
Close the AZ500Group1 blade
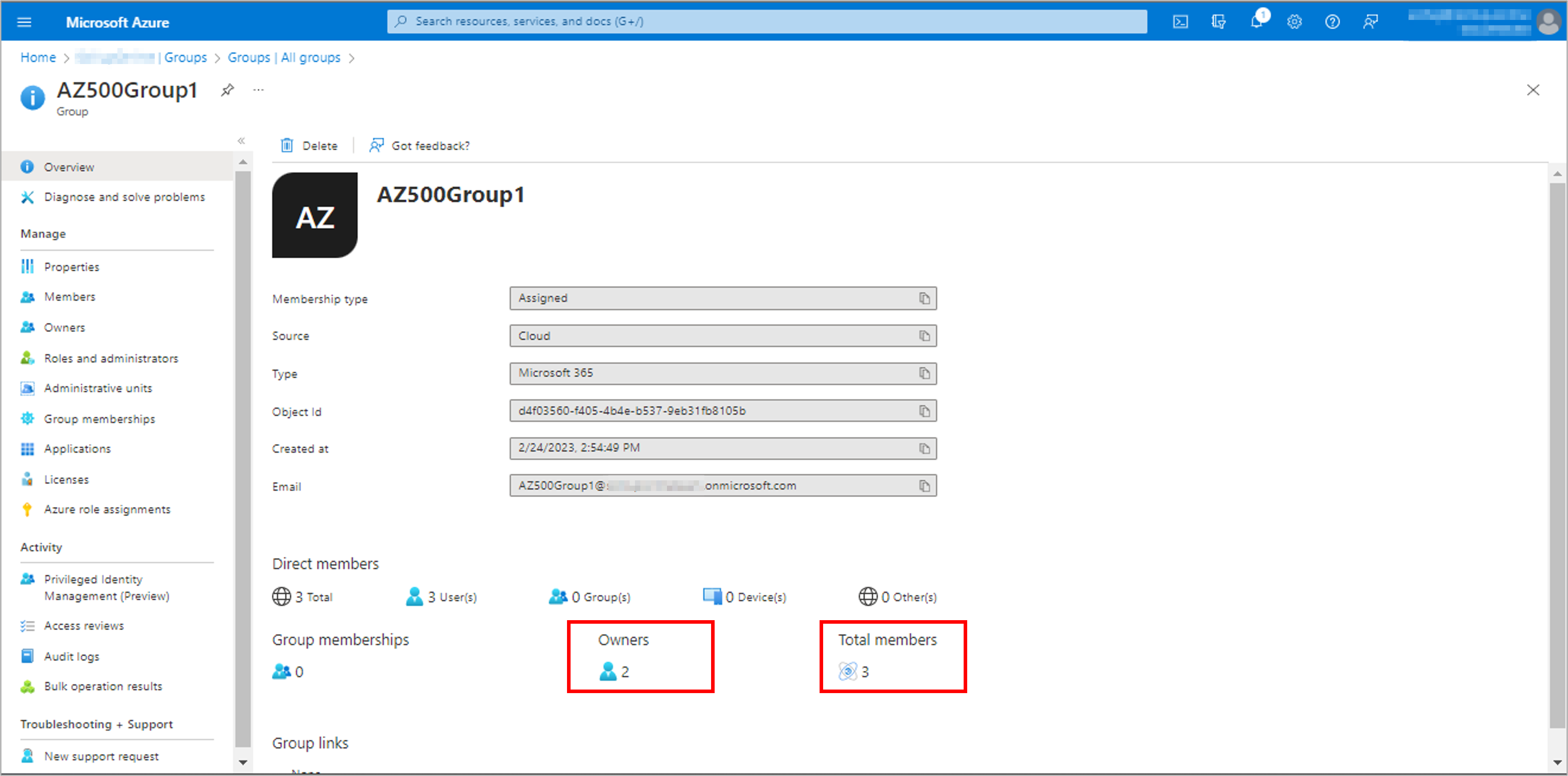pos(1533,90)
